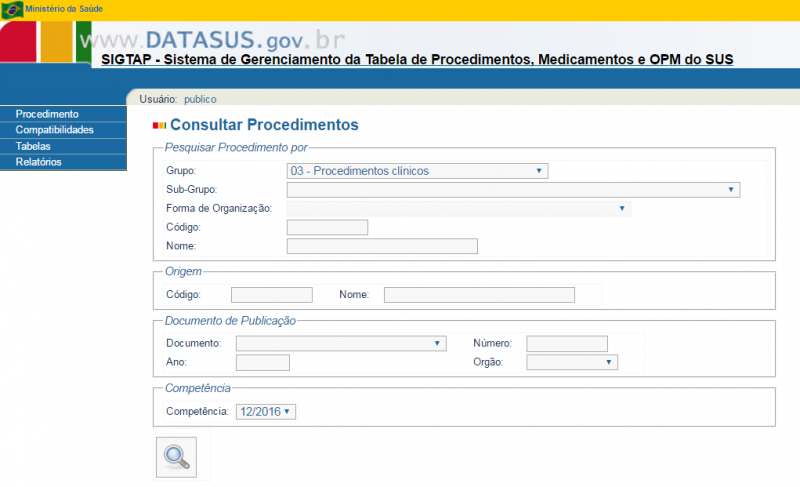Image resolution: width=800 pixels, height=487 pixels.
Task: Click the Brazil flag icon in the header
Action: (12, 9)
